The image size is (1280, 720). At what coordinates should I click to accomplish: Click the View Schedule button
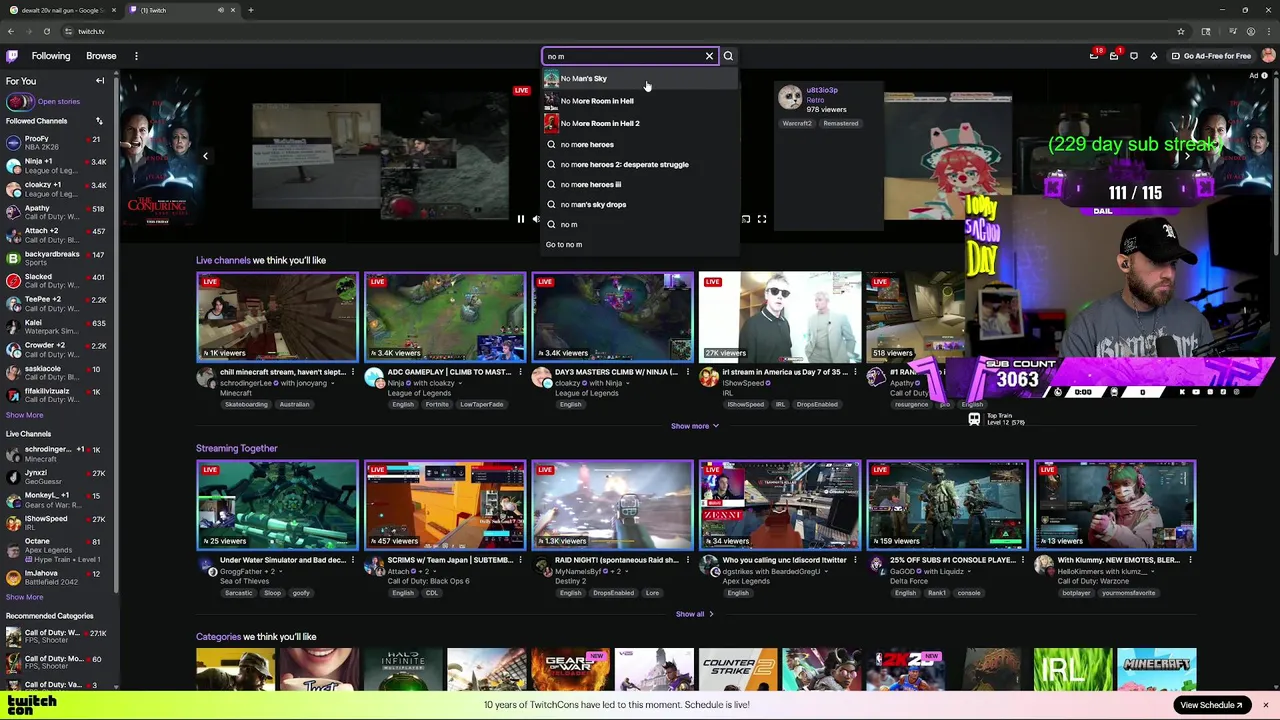click(1211, 705)
